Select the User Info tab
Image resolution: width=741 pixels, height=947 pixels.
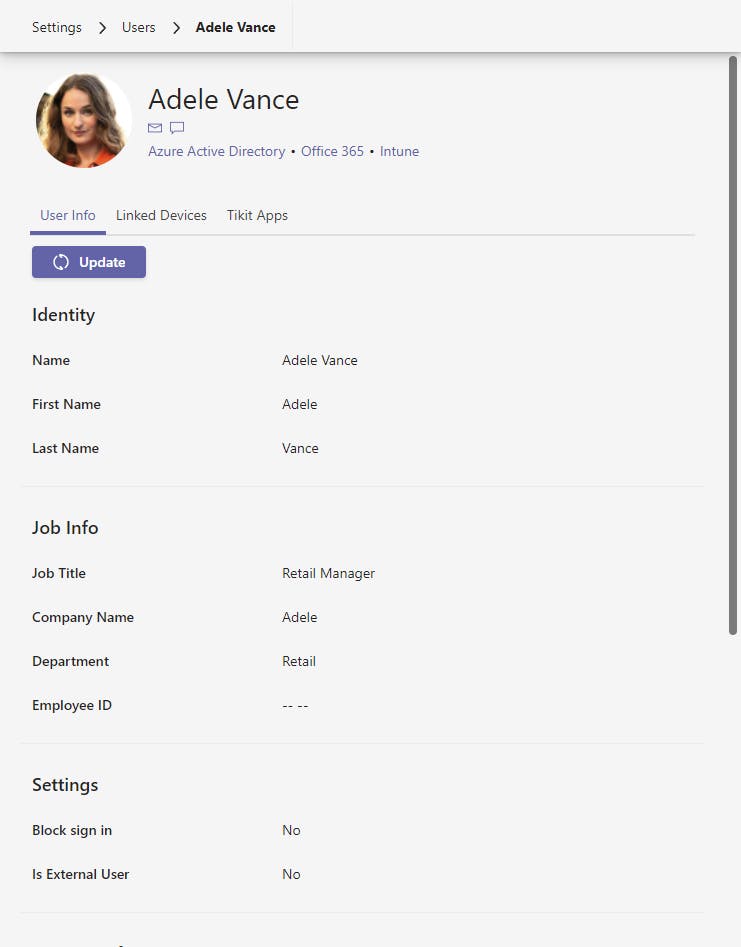coord(68,216)
